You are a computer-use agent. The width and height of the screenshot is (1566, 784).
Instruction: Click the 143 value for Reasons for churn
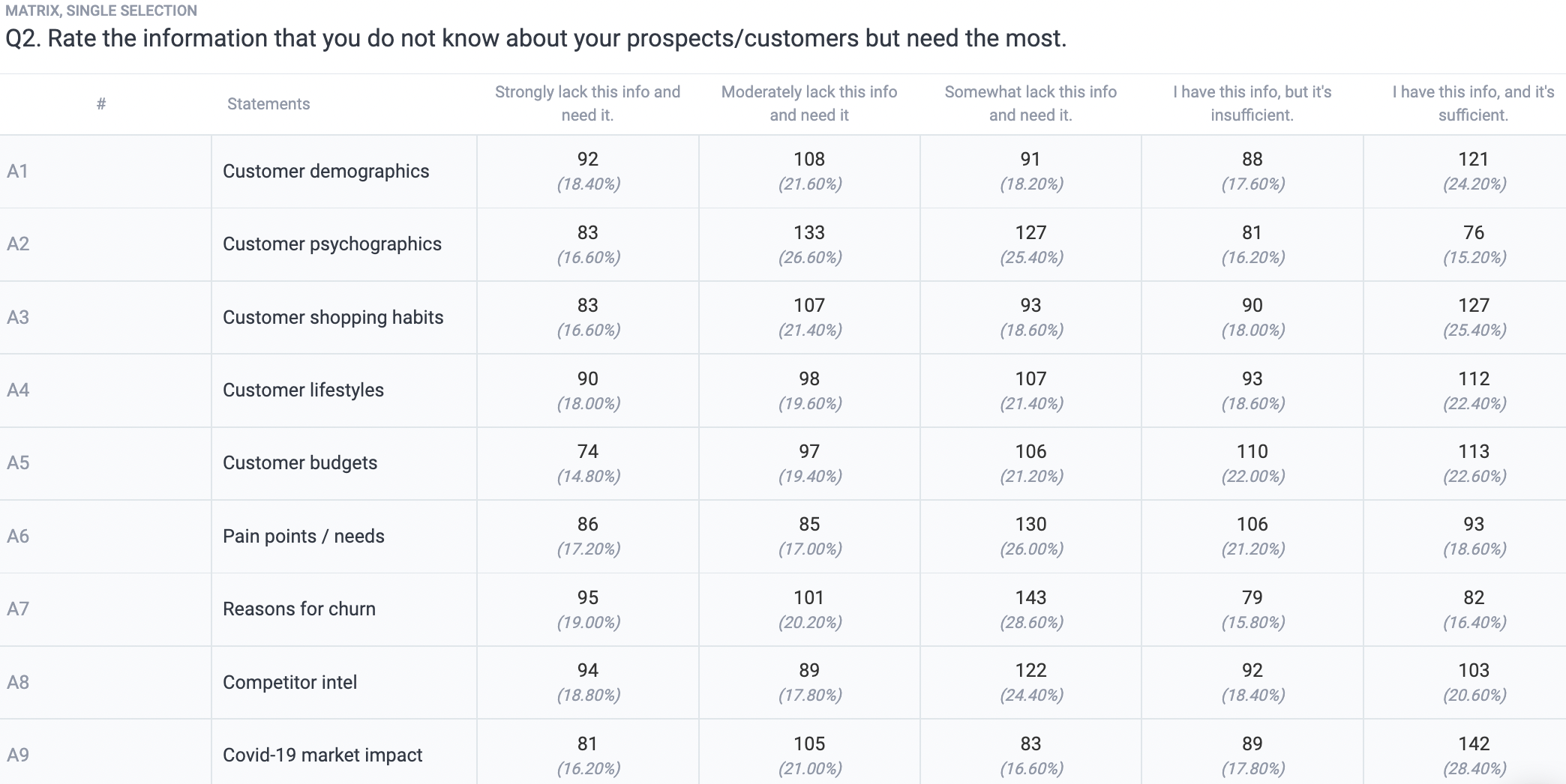1030,597
